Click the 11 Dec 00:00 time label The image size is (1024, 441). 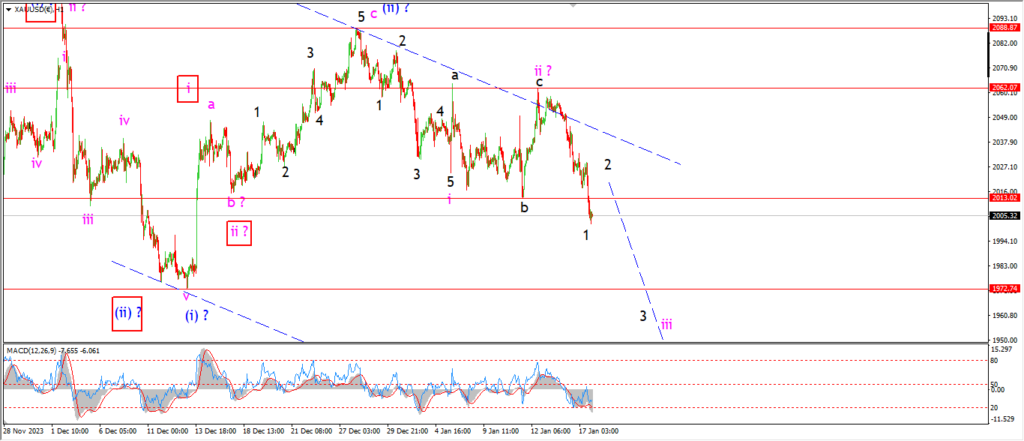(167, 431)
